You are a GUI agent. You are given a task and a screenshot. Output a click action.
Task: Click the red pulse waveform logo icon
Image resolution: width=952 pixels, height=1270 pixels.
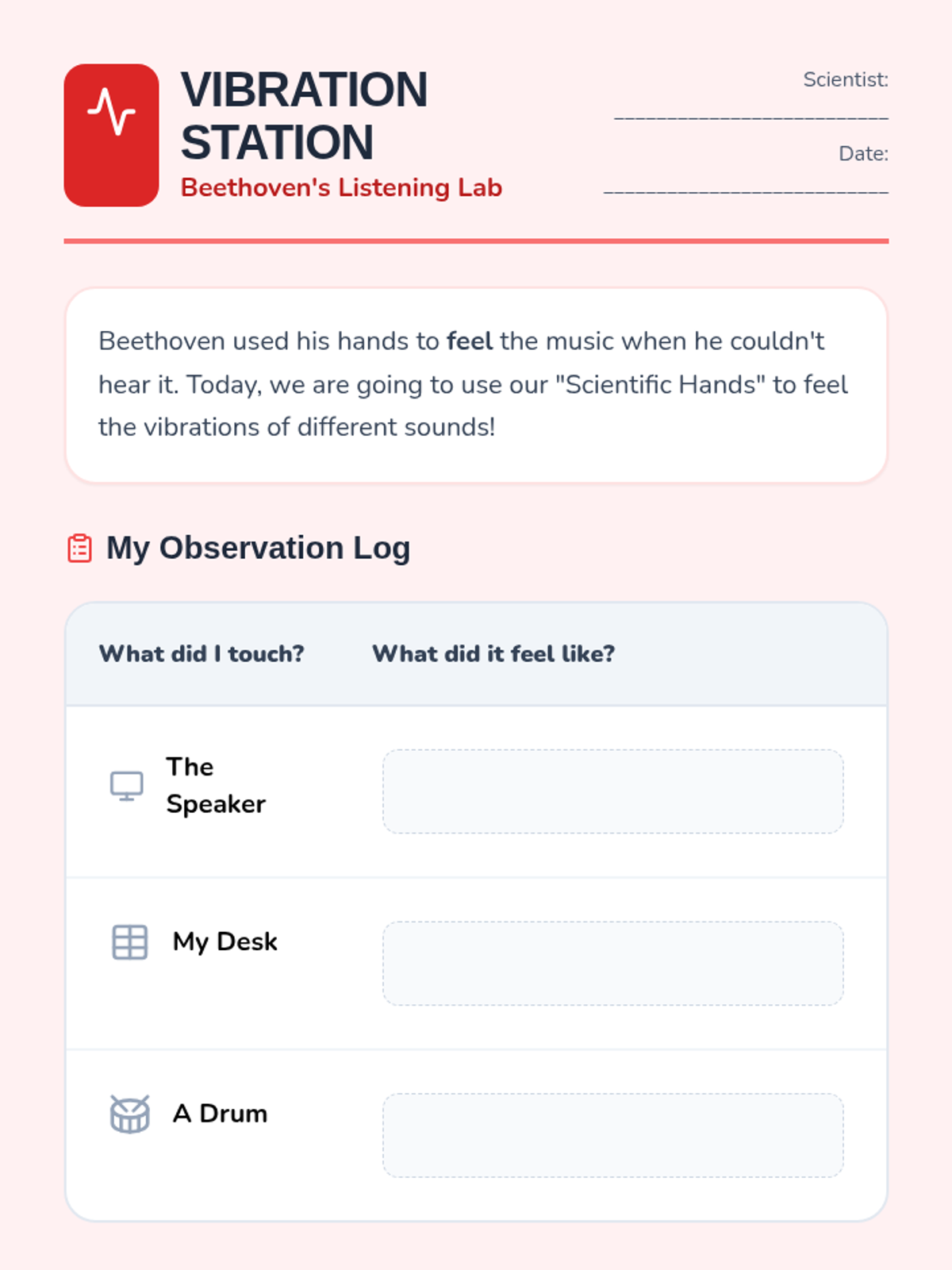point(111,135)
